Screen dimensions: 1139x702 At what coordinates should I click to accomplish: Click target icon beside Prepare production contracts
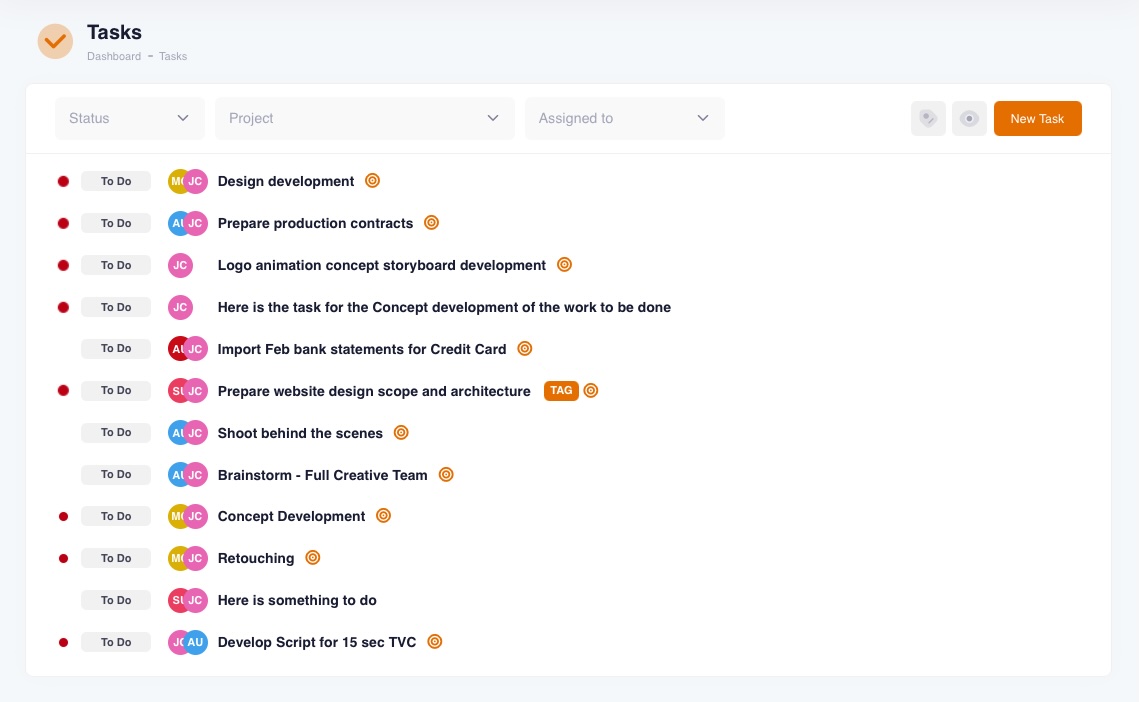pos(431,223)
